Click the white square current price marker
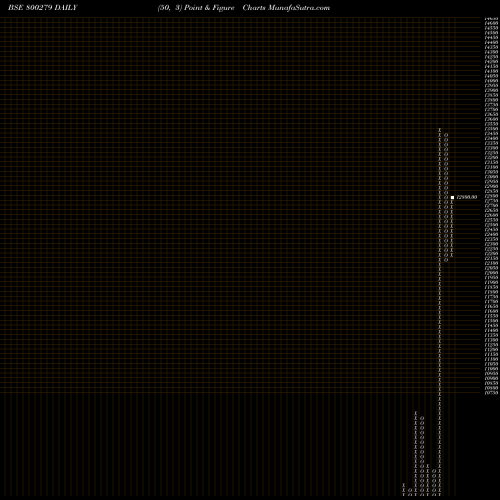 (452, 197)
